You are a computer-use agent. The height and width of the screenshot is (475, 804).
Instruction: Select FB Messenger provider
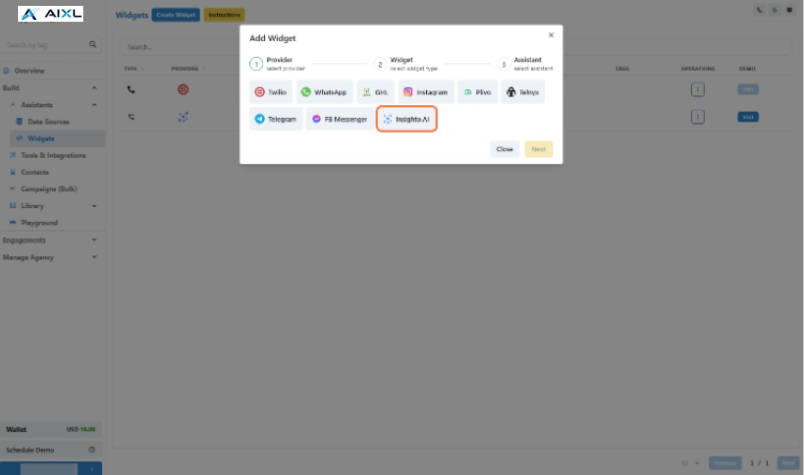[340, 119]
